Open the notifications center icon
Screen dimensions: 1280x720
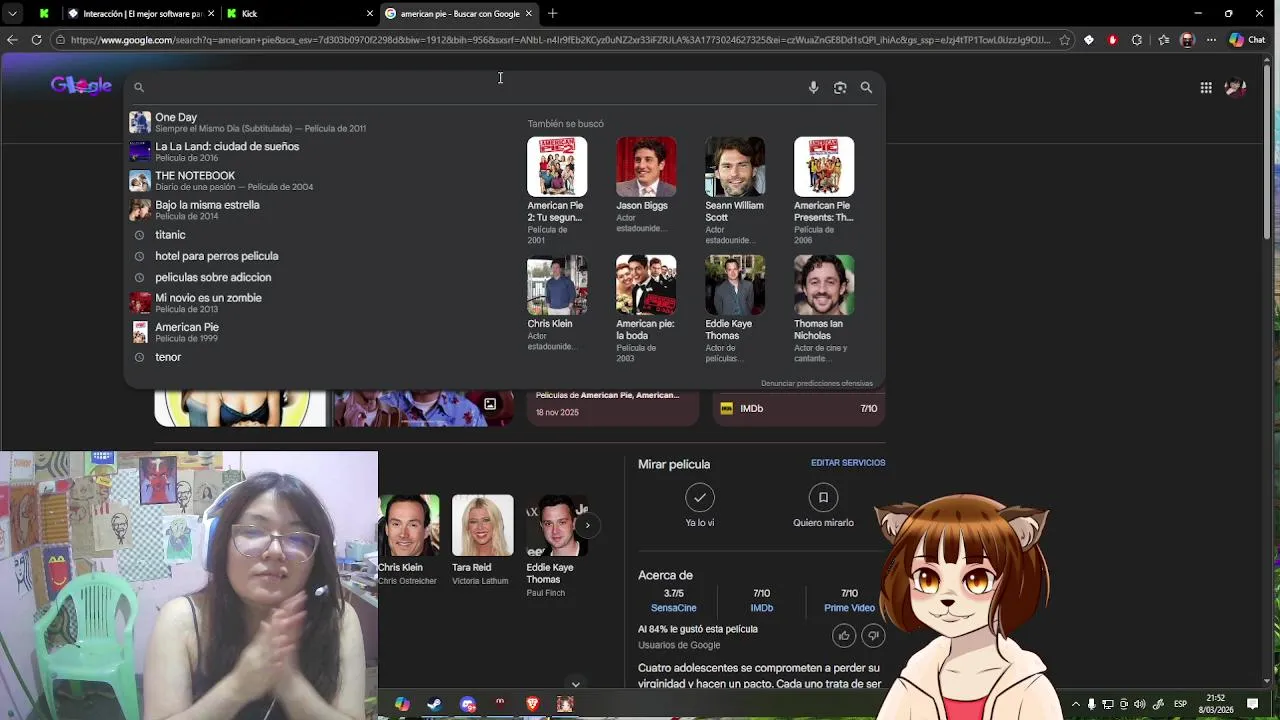(1252, 704)
